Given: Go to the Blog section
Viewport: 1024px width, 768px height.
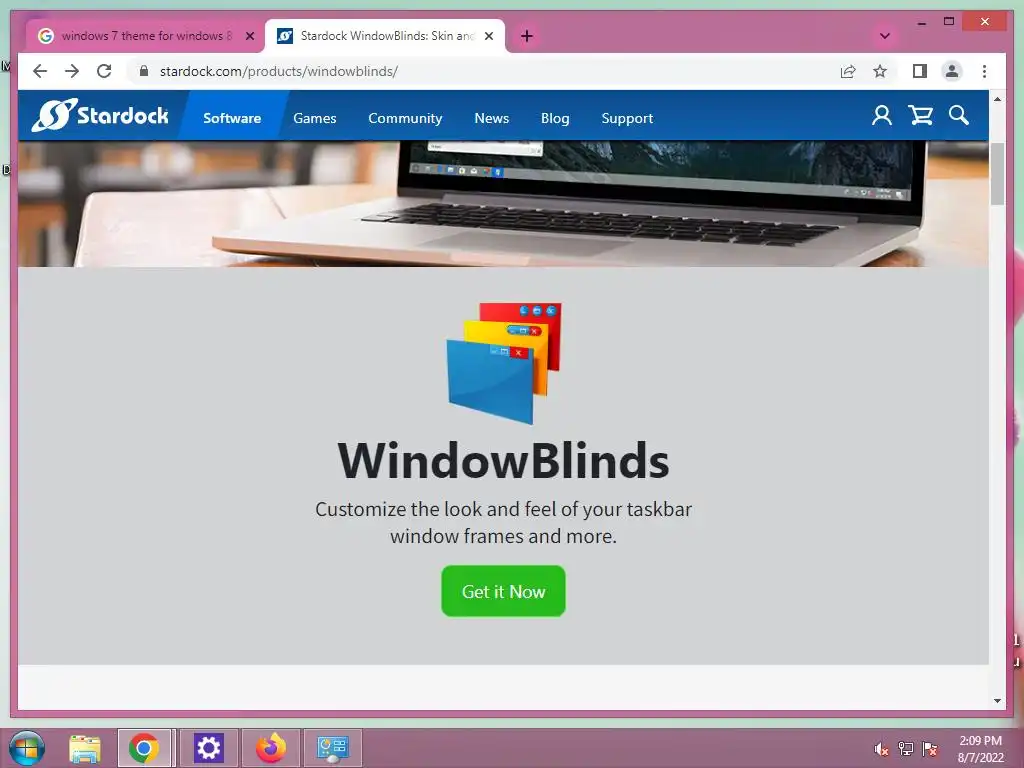Looking at the screenshot, I should click(x=555, y=118).
